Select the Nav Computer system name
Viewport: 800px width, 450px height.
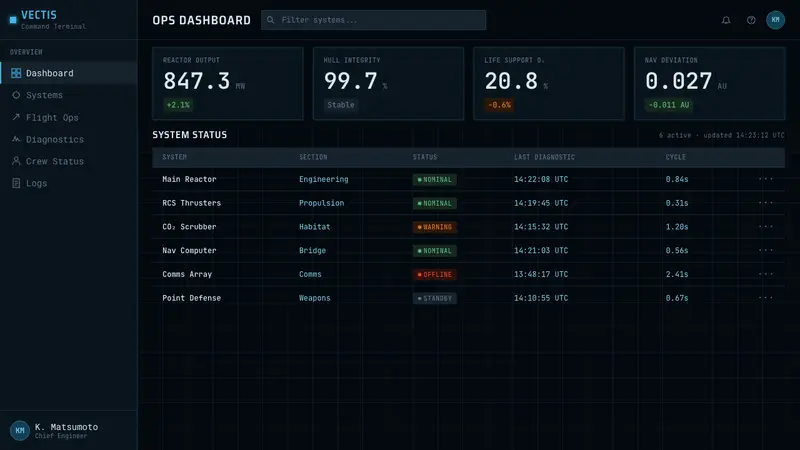[189, 251]
